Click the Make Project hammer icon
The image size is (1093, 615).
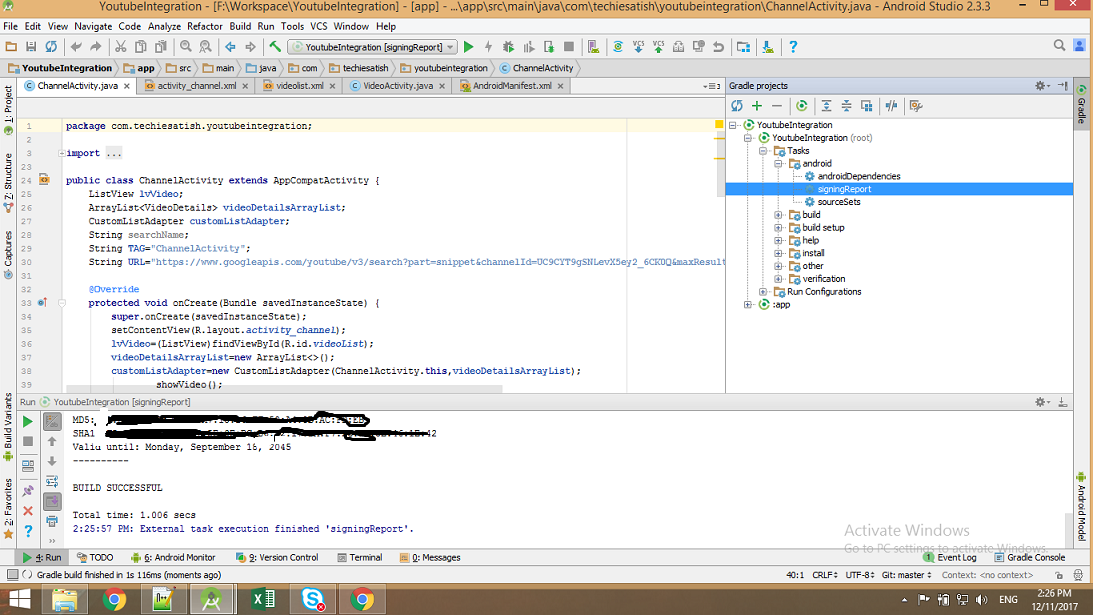275,47
